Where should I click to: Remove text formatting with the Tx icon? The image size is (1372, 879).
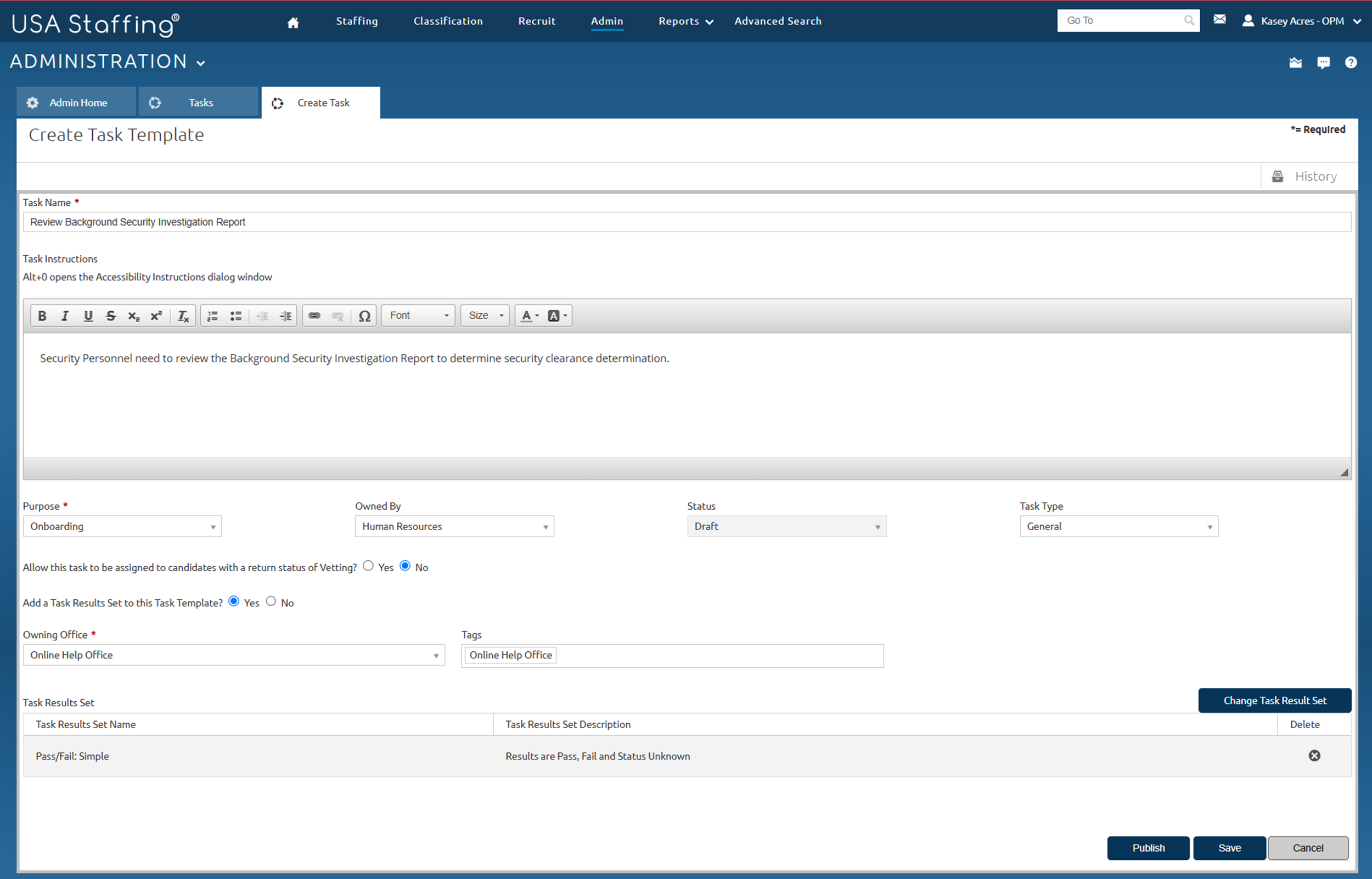tap(183, 315)
